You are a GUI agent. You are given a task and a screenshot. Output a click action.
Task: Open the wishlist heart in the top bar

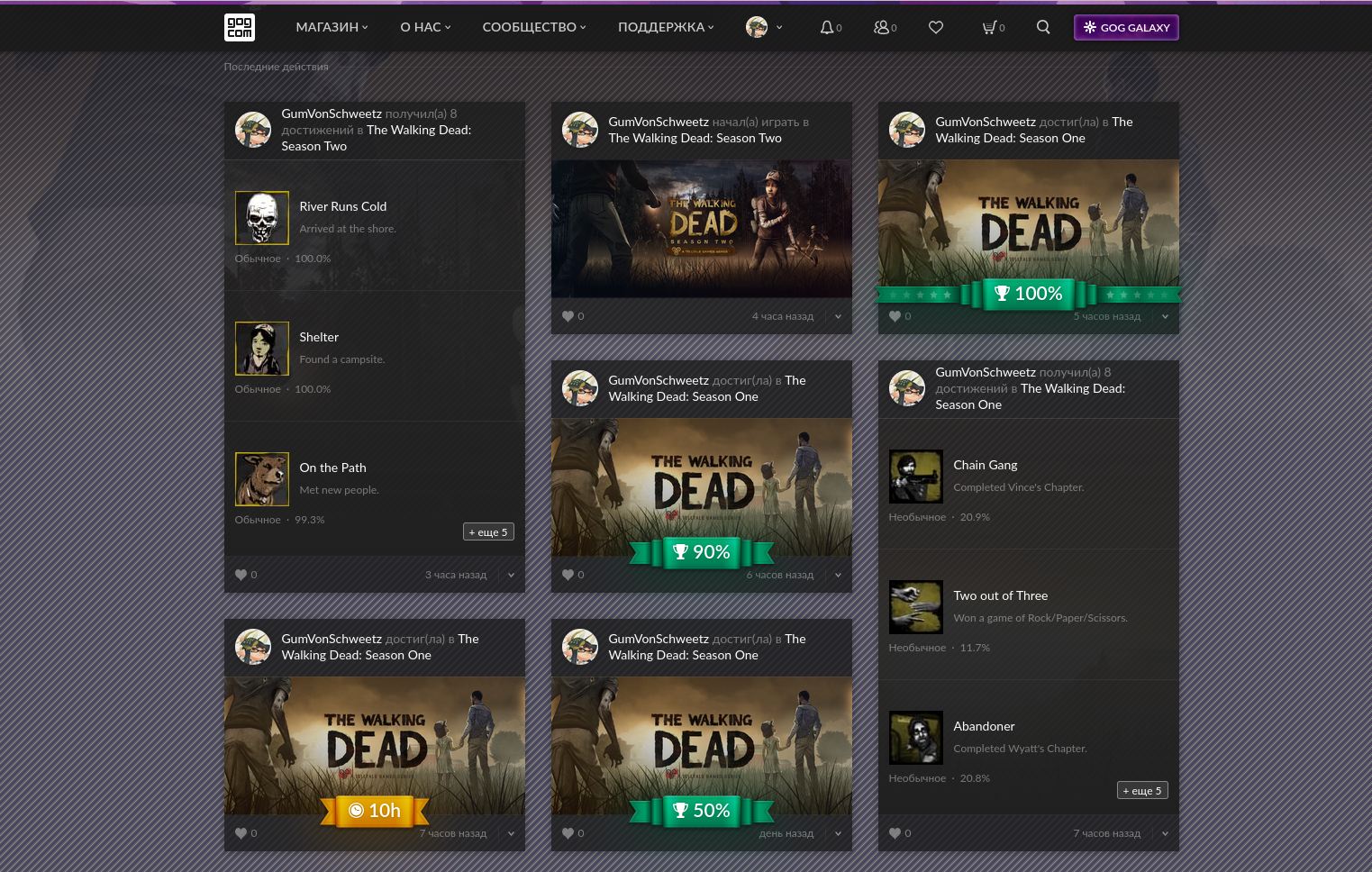(936, 27)
